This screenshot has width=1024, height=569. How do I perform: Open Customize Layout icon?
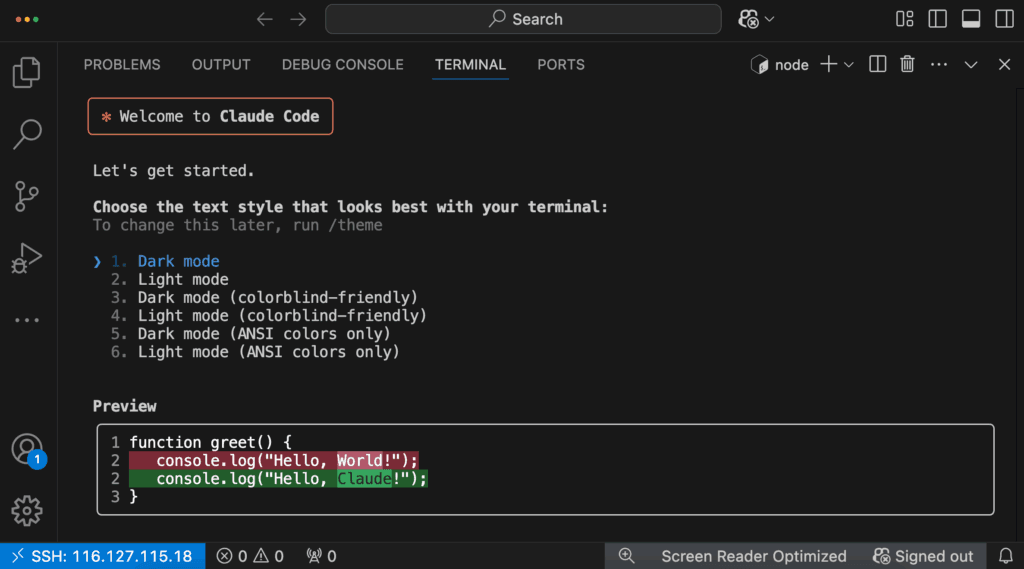(x=904, y=19)
